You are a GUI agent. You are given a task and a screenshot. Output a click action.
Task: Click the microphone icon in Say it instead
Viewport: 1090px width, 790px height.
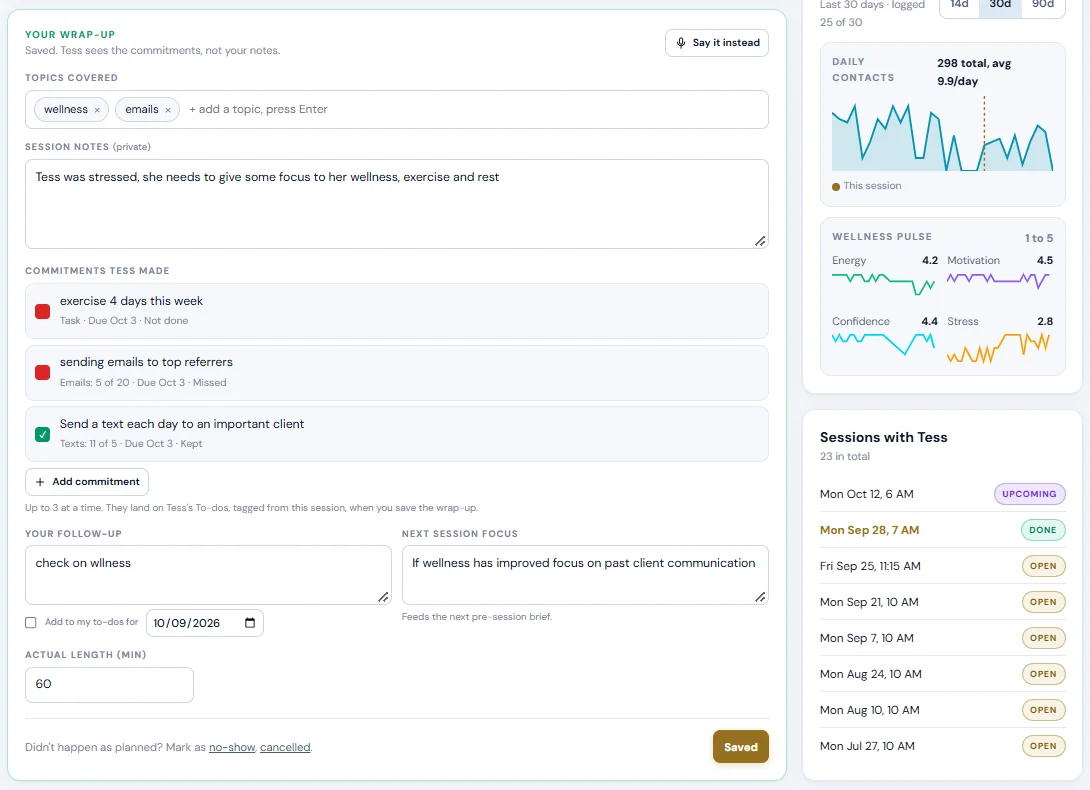pyautogui.click(x=681, y=42)
